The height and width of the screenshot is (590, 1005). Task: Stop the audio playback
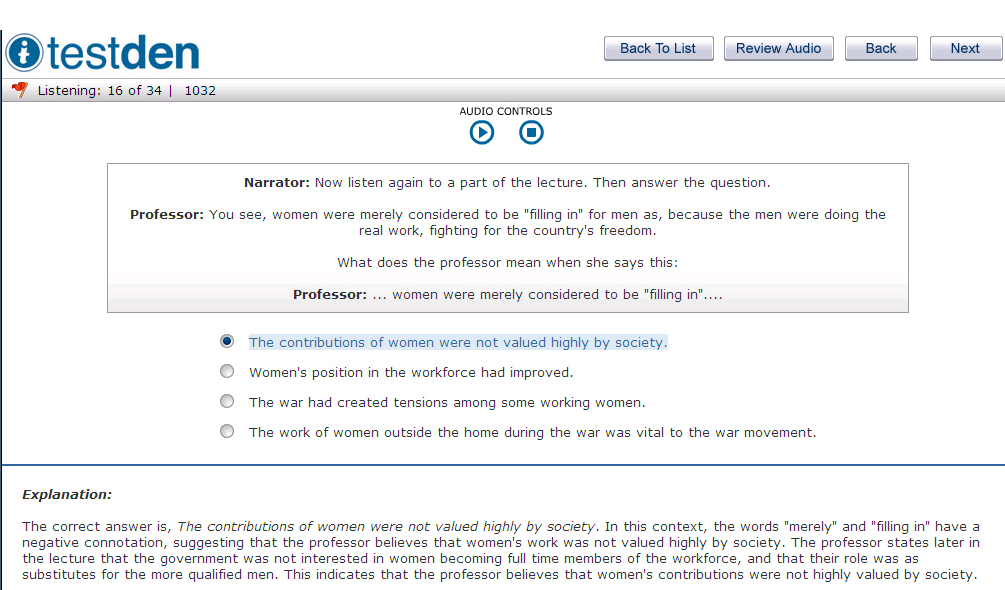(x=532, y=132)
